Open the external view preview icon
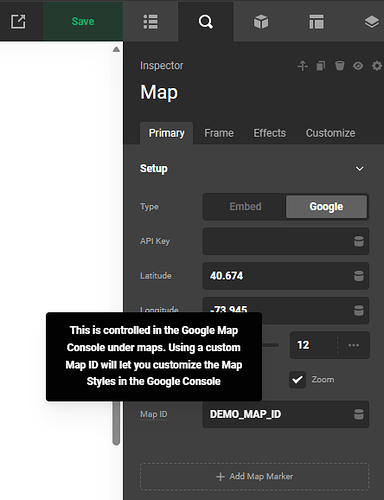This screenshot has height=500, width=384. (x=18, y=22)
